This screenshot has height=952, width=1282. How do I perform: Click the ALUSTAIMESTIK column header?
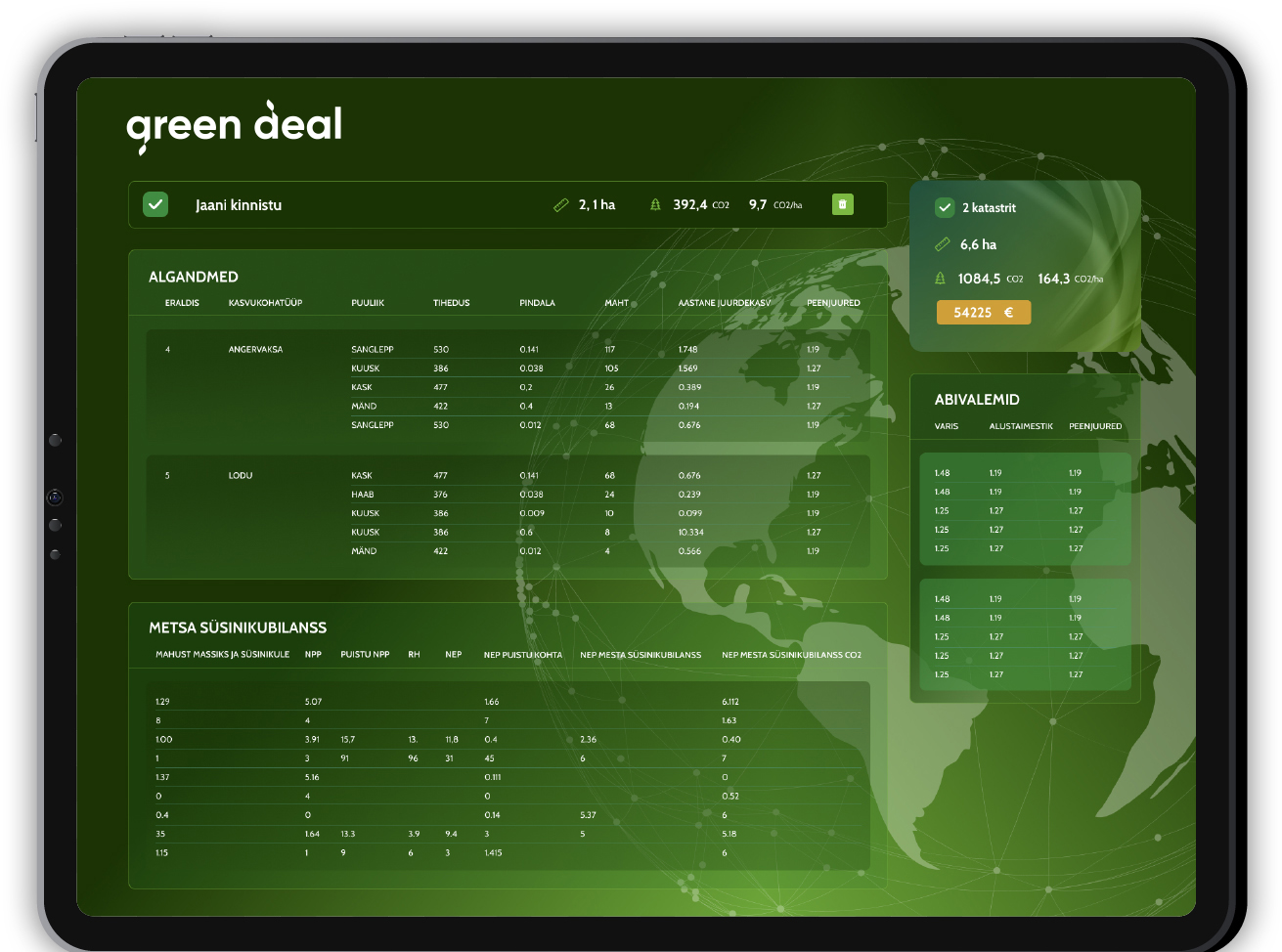tap(1021, 426)
